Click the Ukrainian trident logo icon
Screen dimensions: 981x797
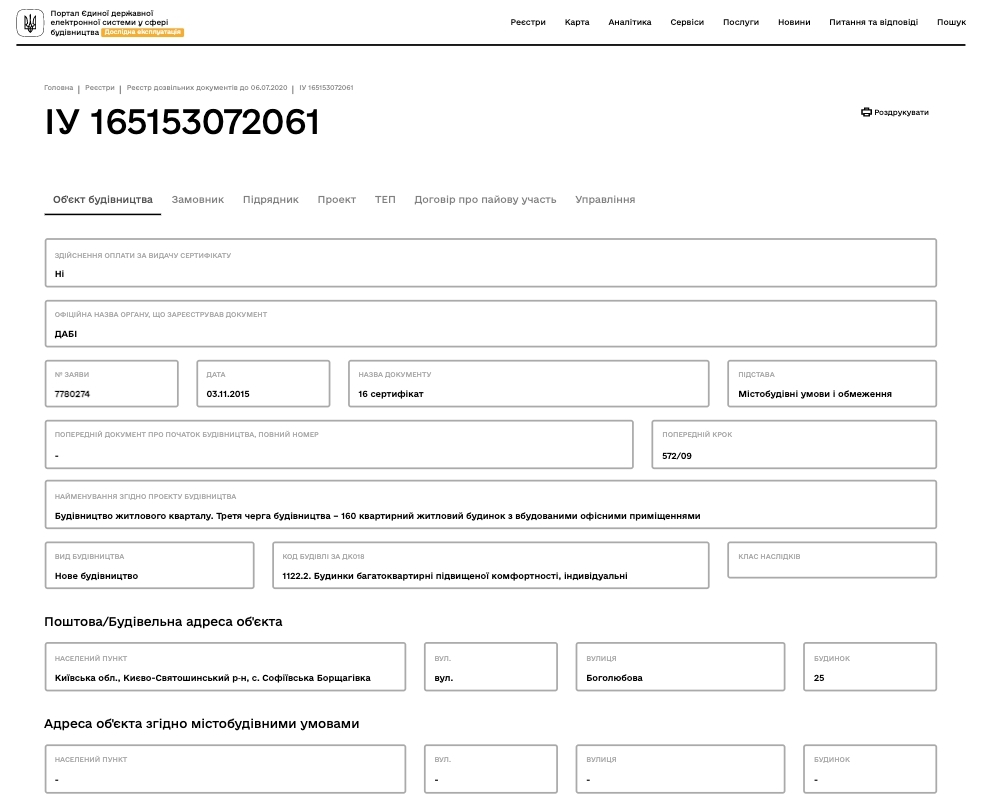click(30, 23)
